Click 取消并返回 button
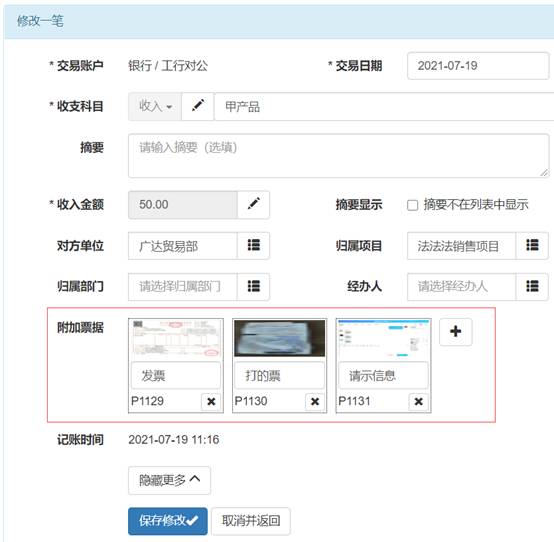 251,521
